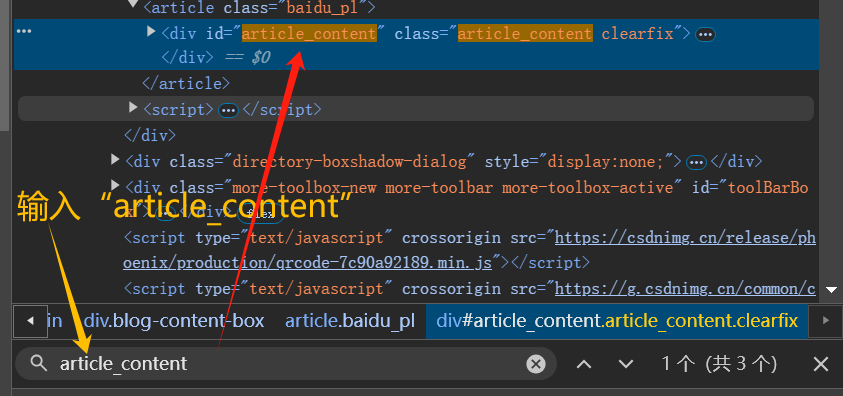Show collapsed content of directory-boxshadow-dialog div
This screenshot has width=843, height=396.
[x=697, y=162]
